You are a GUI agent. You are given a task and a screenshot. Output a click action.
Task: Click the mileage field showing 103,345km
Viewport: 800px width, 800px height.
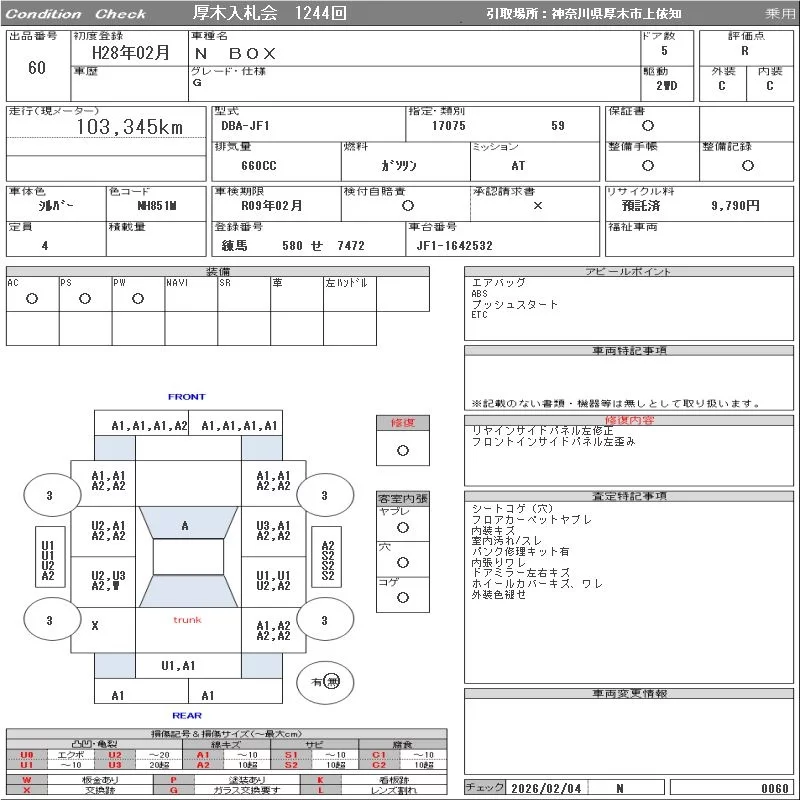[x=130, y=128]
